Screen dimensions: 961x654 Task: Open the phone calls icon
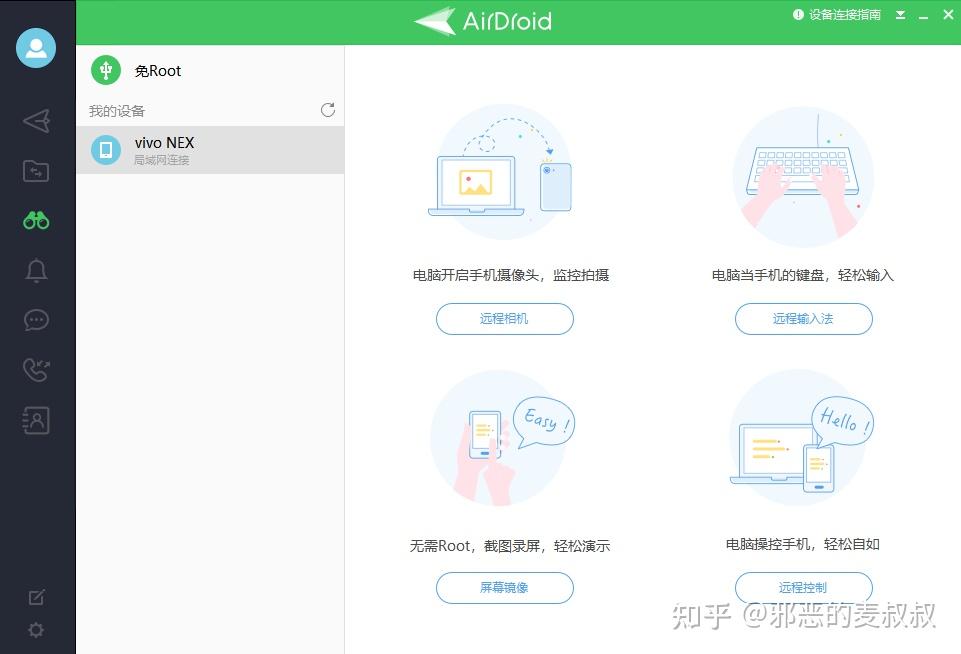pos(36,370)
